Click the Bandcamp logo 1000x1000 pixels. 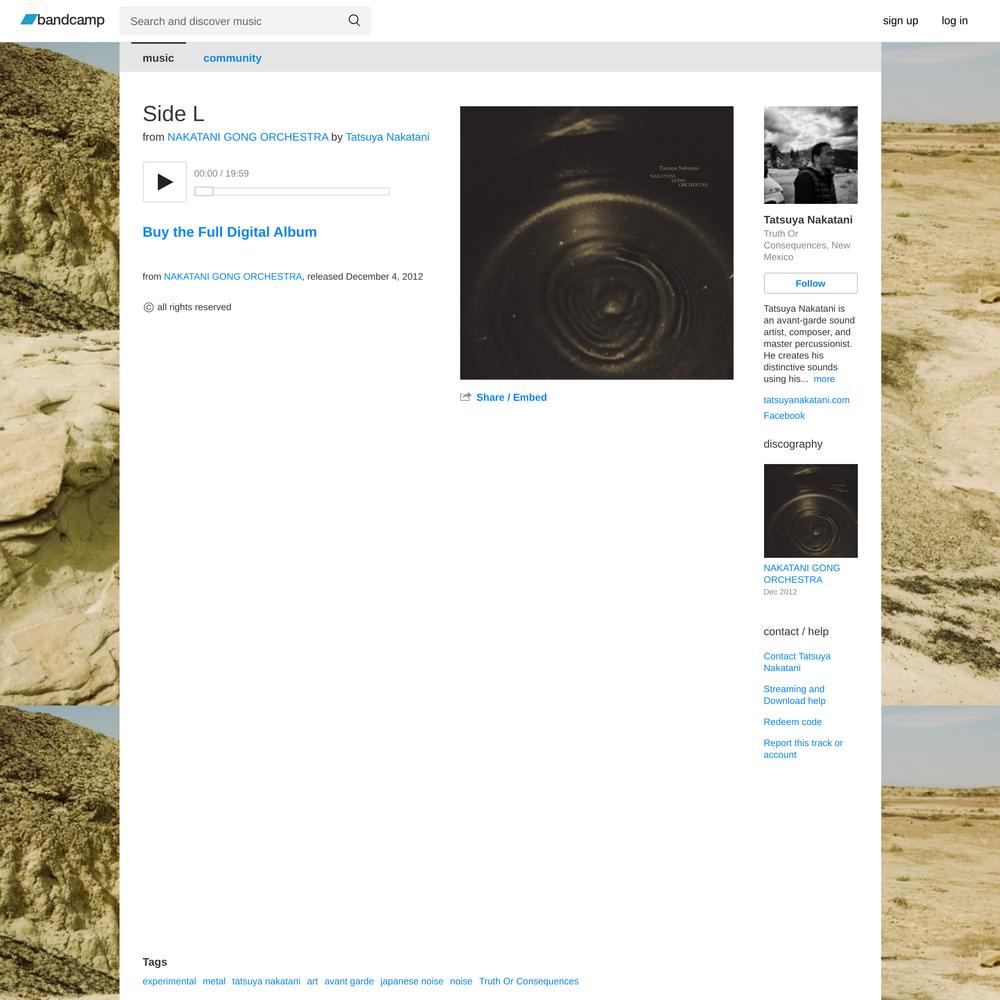(62, 20)
